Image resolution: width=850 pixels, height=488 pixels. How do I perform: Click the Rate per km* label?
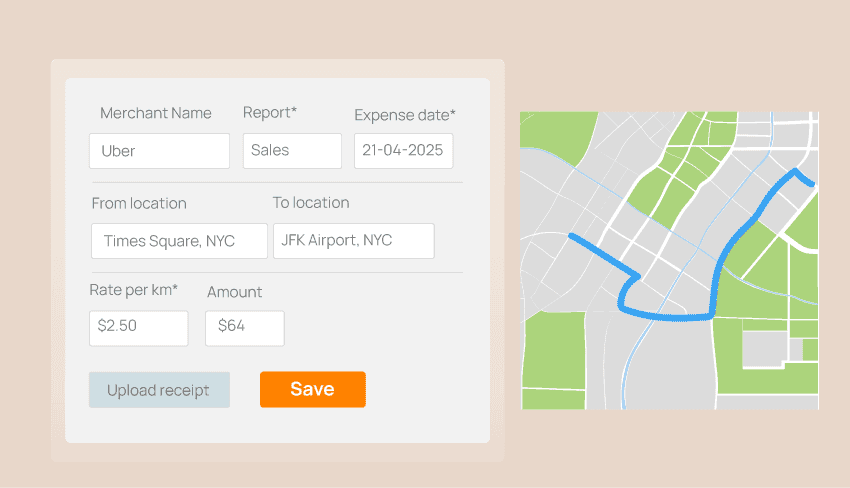coord(133,290)
